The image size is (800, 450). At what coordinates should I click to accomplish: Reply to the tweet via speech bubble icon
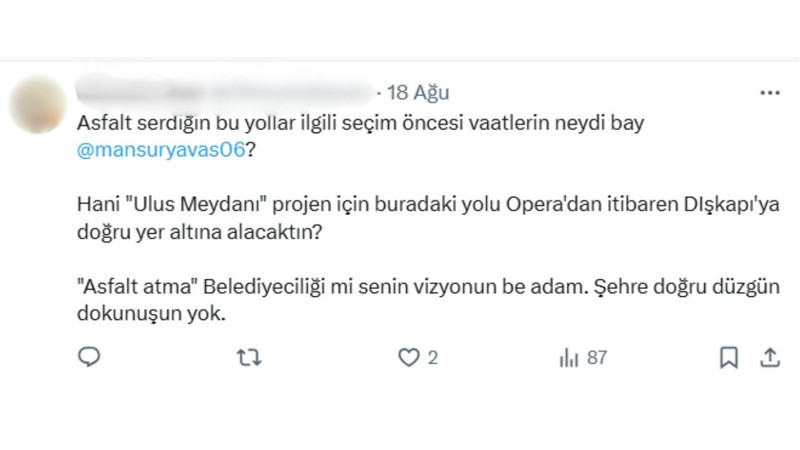88,357
